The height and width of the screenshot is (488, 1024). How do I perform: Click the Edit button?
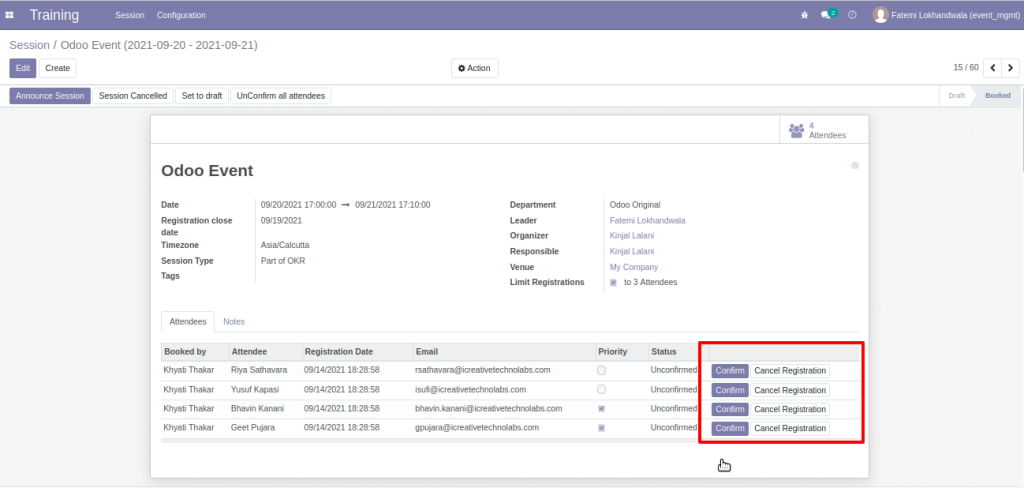(23, 68)
